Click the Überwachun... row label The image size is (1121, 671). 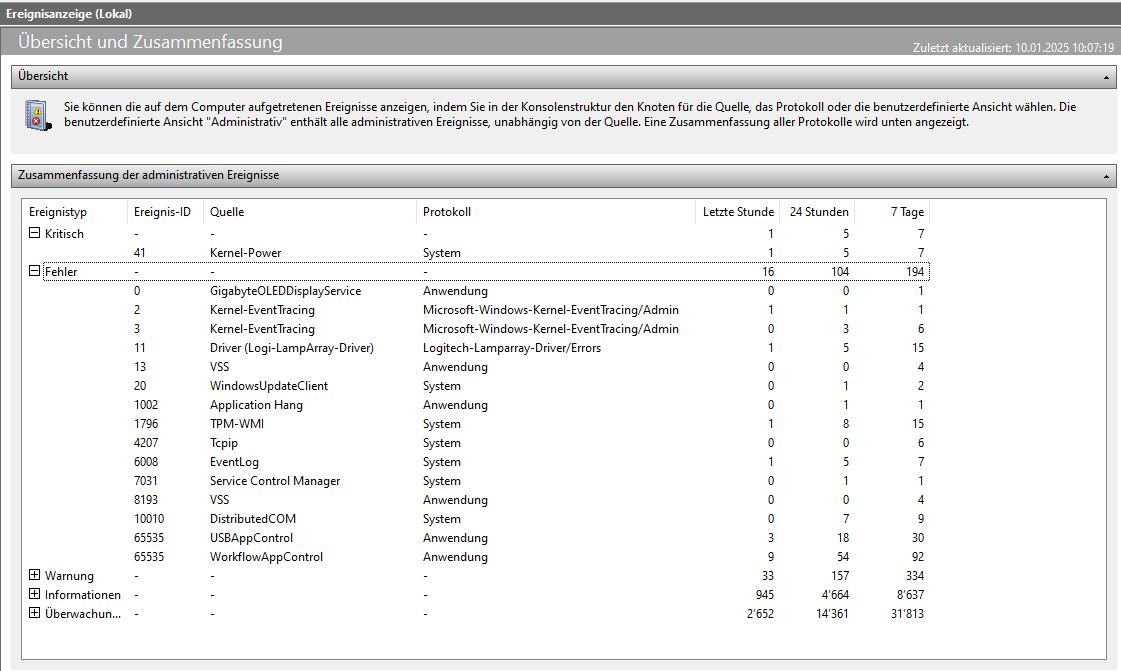point(83,614)
